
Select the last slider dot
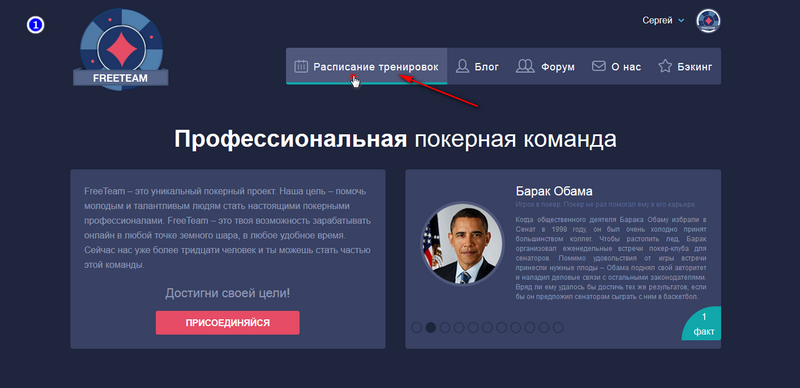pos(558,327)
